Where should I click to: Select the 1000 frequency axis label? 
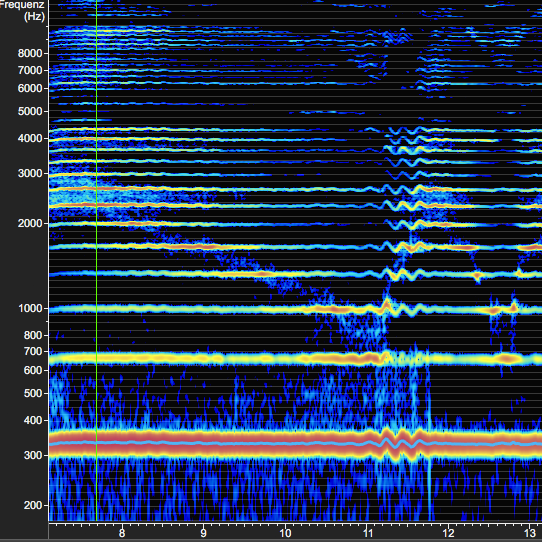(30, 308)
